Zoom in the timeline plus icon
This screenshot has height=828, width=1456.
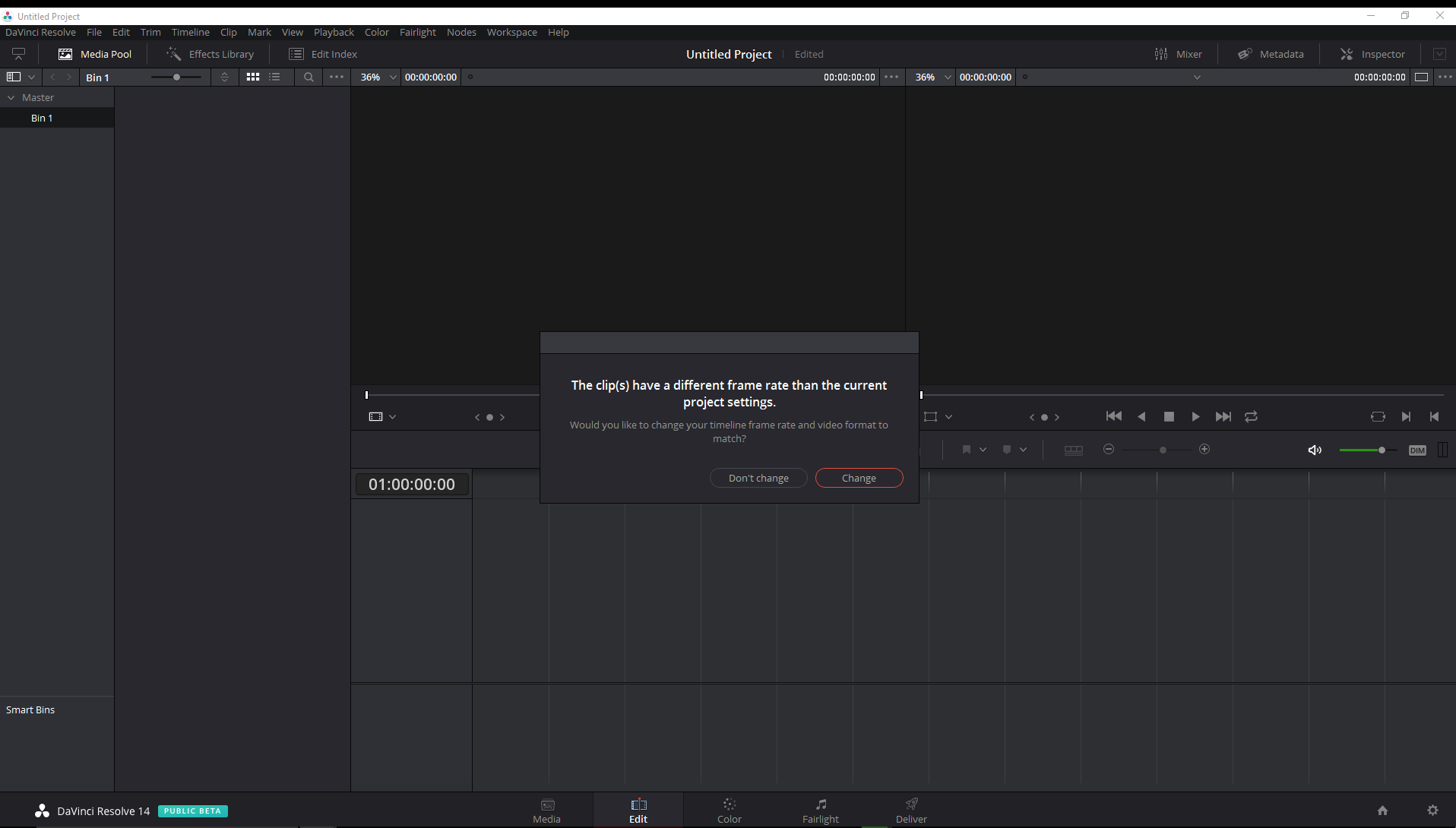1204,450
